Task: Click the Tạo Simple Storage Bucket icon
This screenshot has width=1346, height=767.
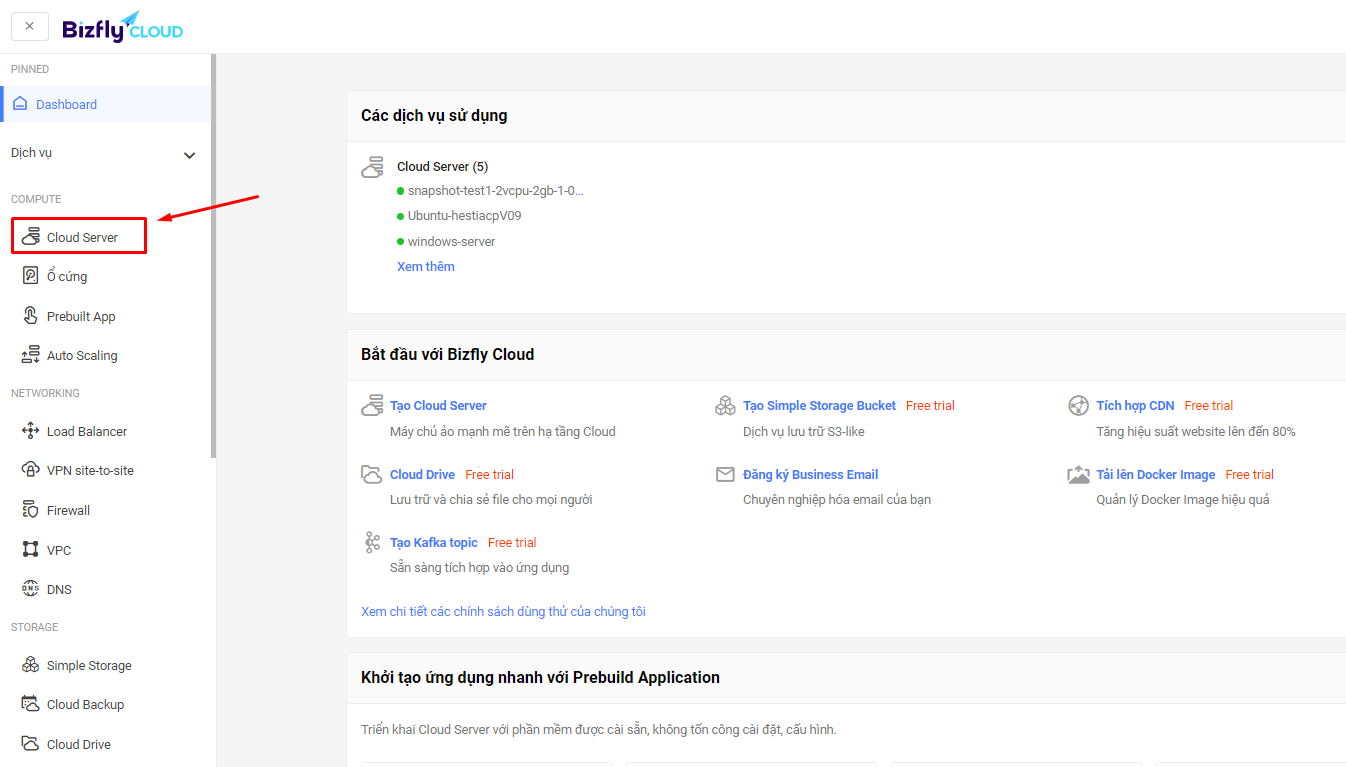Action: (x=725, y=406)
